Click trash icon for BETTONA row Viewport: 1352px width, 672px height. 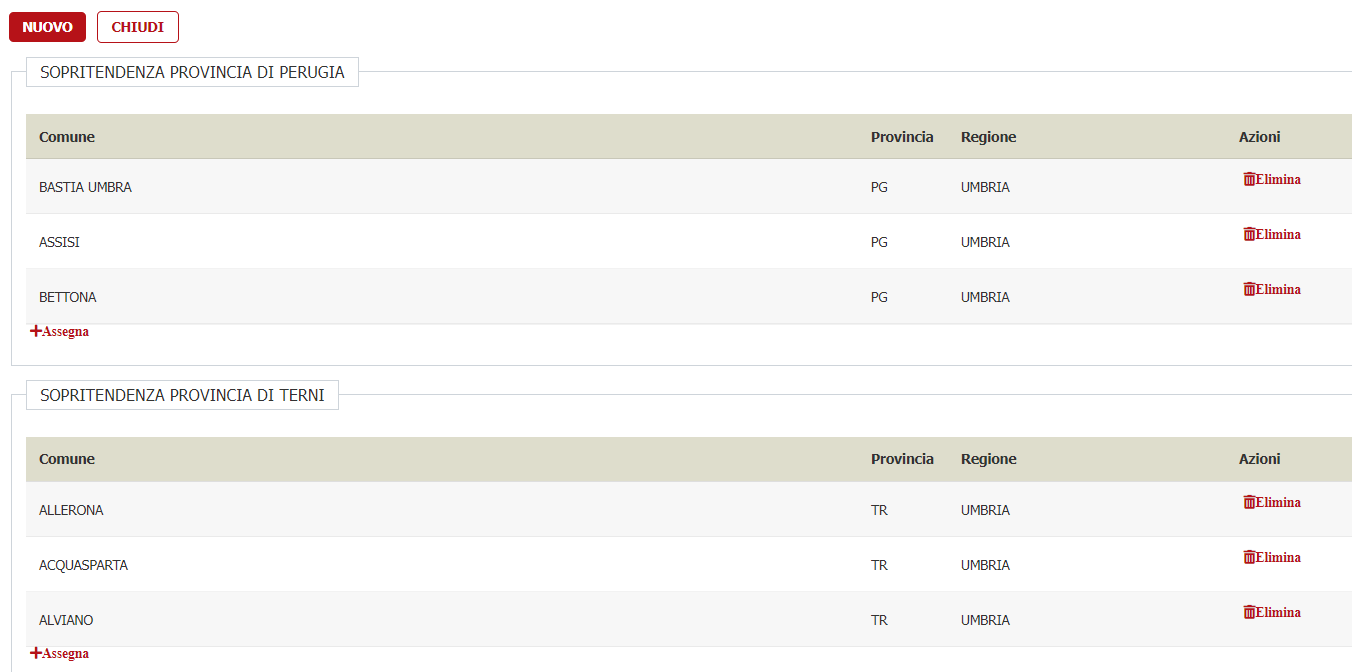[x=1249, y=290]
